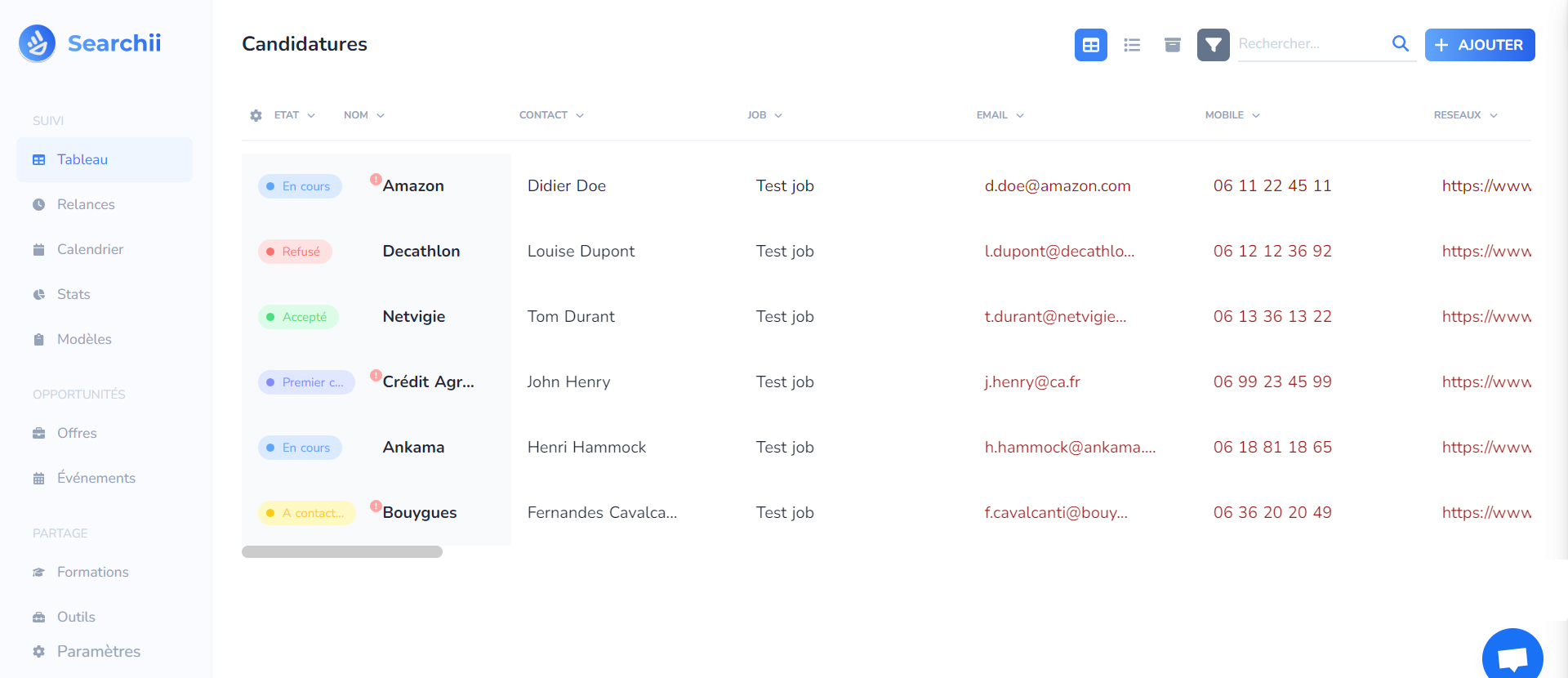This screenshot has height=678, width=1568.
Task: Click the Offres briefcase icon
Action: tap(38, 434)
